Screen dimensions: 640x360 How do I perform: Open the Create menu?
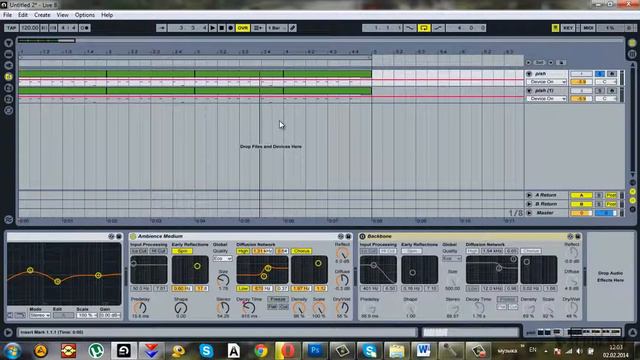(x=42, y=15)
